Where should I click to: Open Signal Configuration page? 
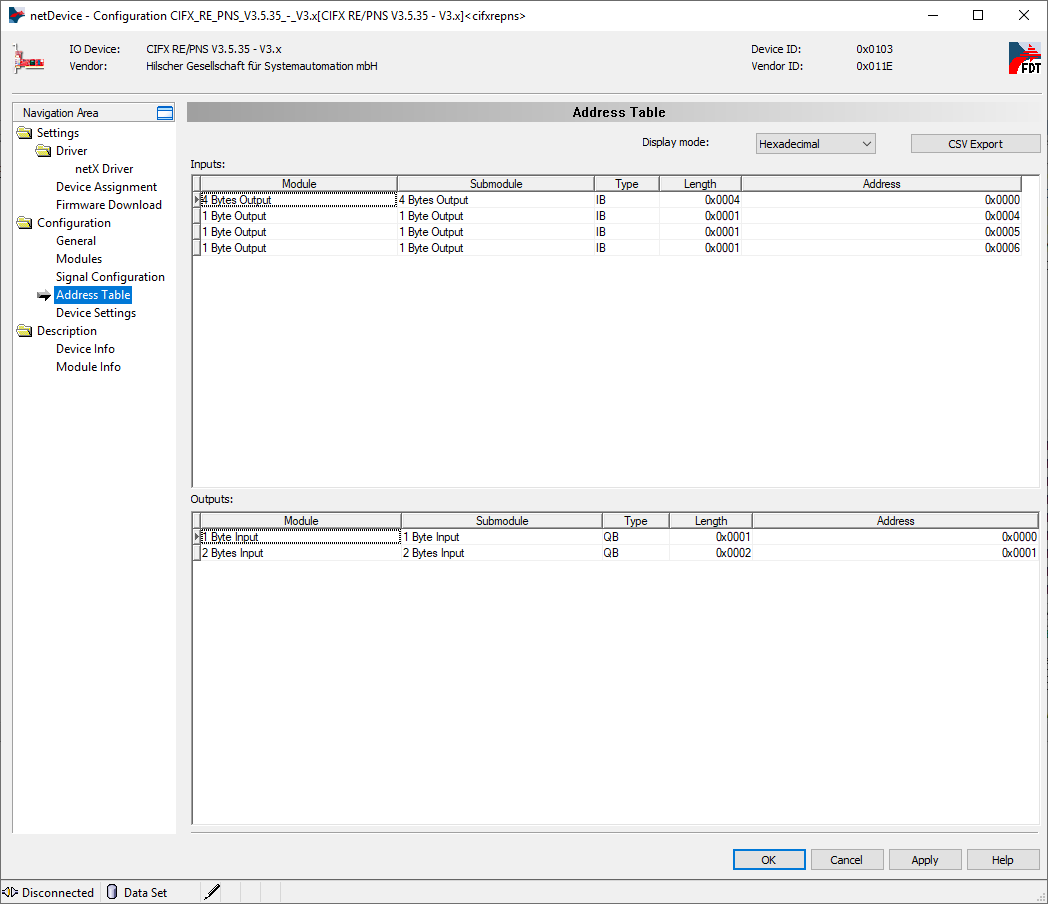(110, 277)
